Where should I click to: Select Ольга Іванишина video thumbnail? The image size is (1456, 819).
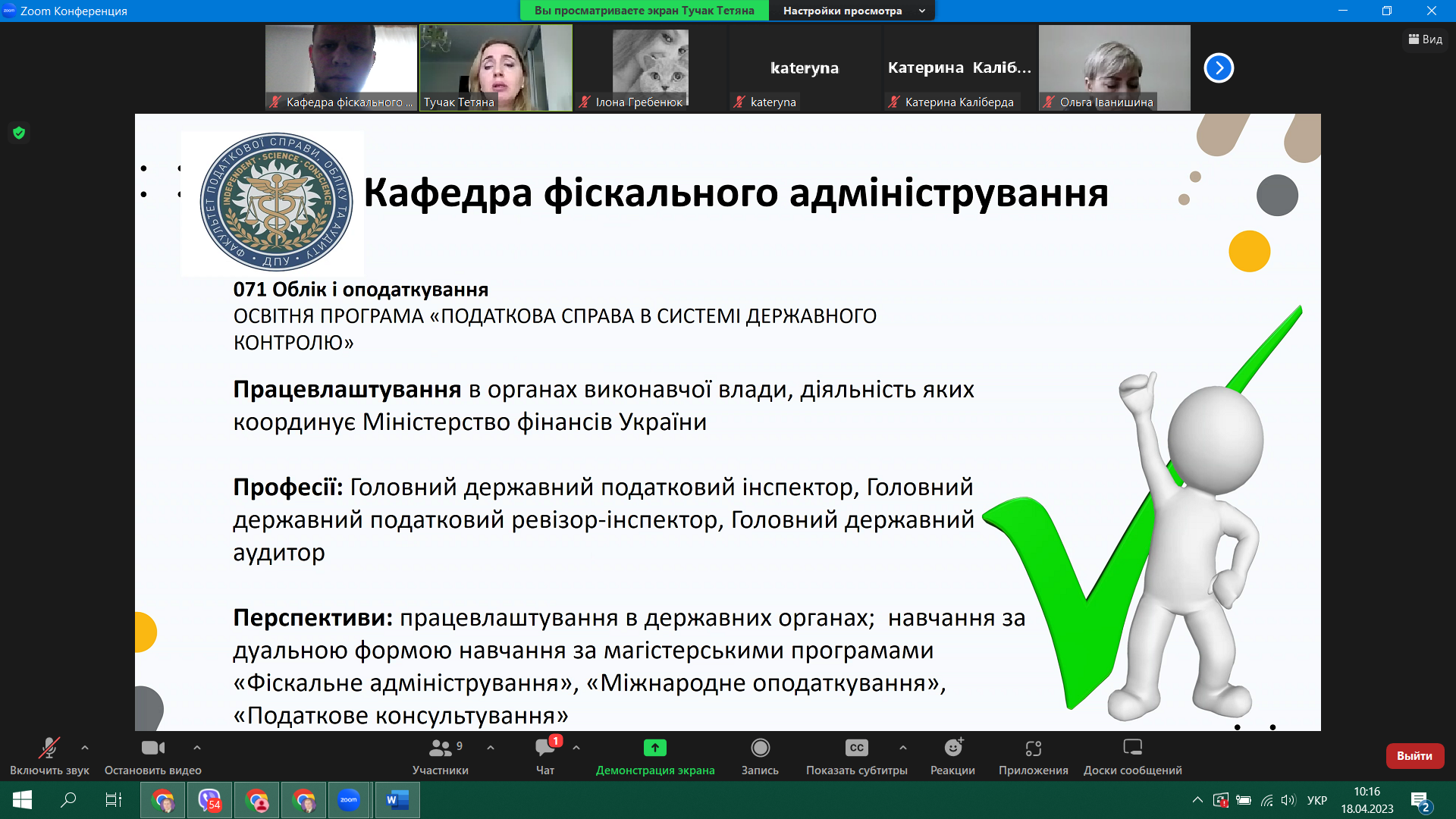[x=1115, y=67]
